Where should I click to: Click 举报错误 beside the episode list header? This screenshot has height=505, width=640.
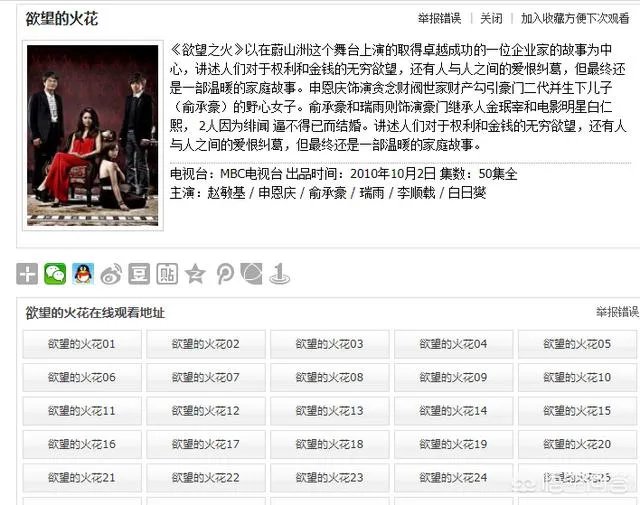617,312
